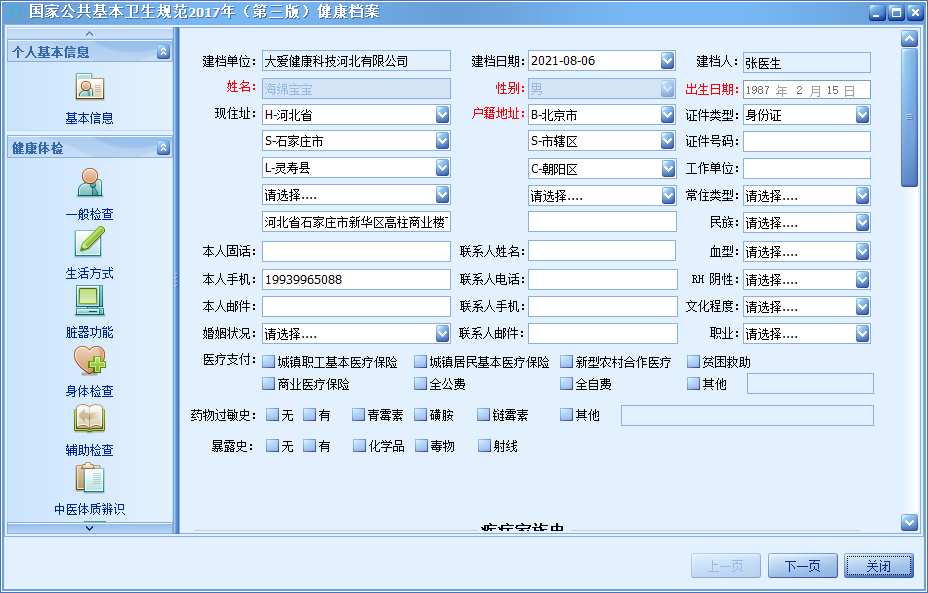The height and width of the screenshot is (593, 928).
Task: Open the 婚姻状况 dropdown
Action: (x=440, y=333)
